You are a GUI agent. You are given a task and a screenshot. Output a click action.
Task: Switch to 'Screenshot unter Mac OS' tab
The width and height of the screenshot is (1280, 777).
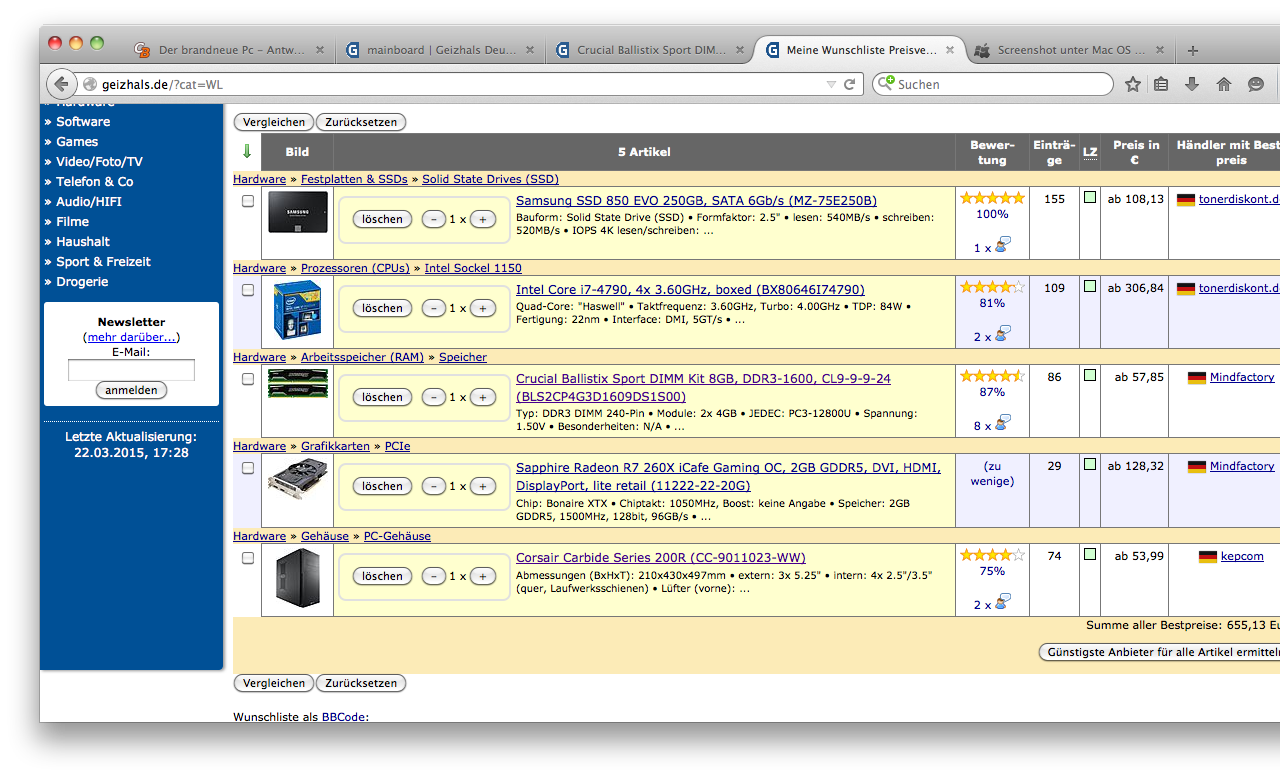(1071, 50)
